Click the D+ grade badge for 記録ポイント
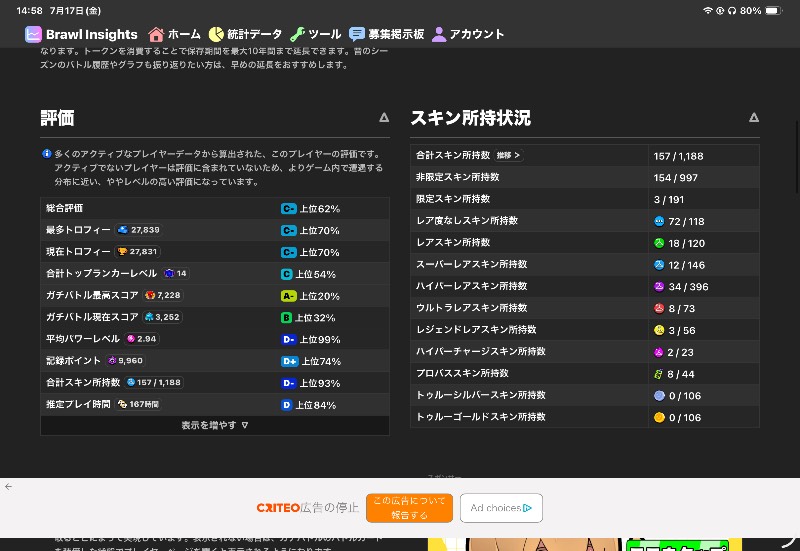Image resolution: width=800 pixels, height=551 pixels. pos(289,361)
